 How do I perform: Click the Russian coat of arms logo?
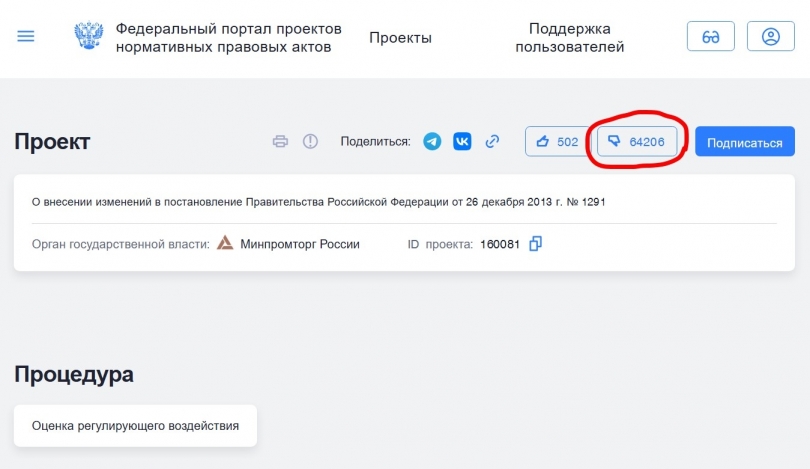(x=89, y=37)
